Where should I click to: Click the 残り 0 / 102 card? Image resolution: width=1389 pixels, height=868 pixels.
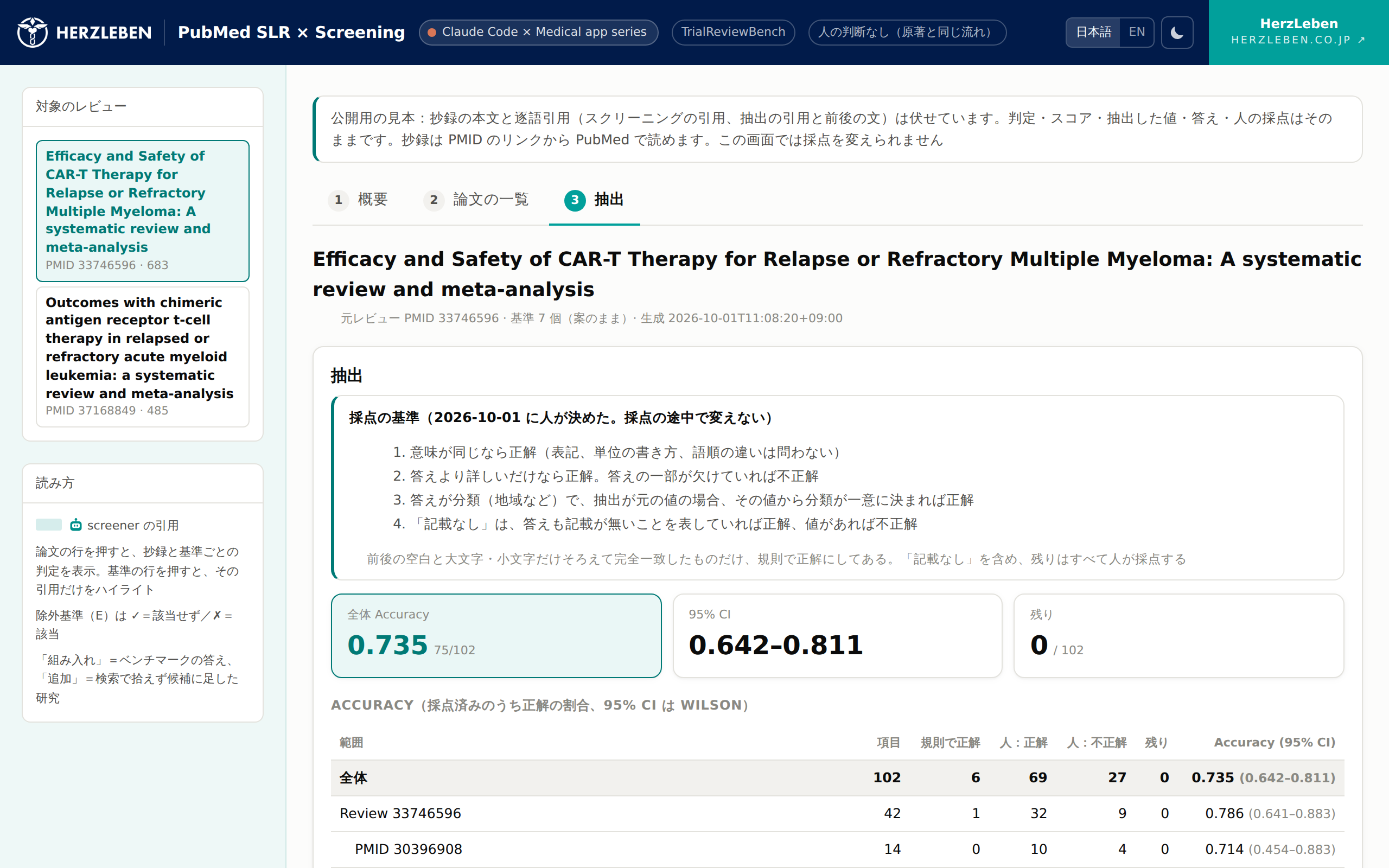[x=1178, y=635]
